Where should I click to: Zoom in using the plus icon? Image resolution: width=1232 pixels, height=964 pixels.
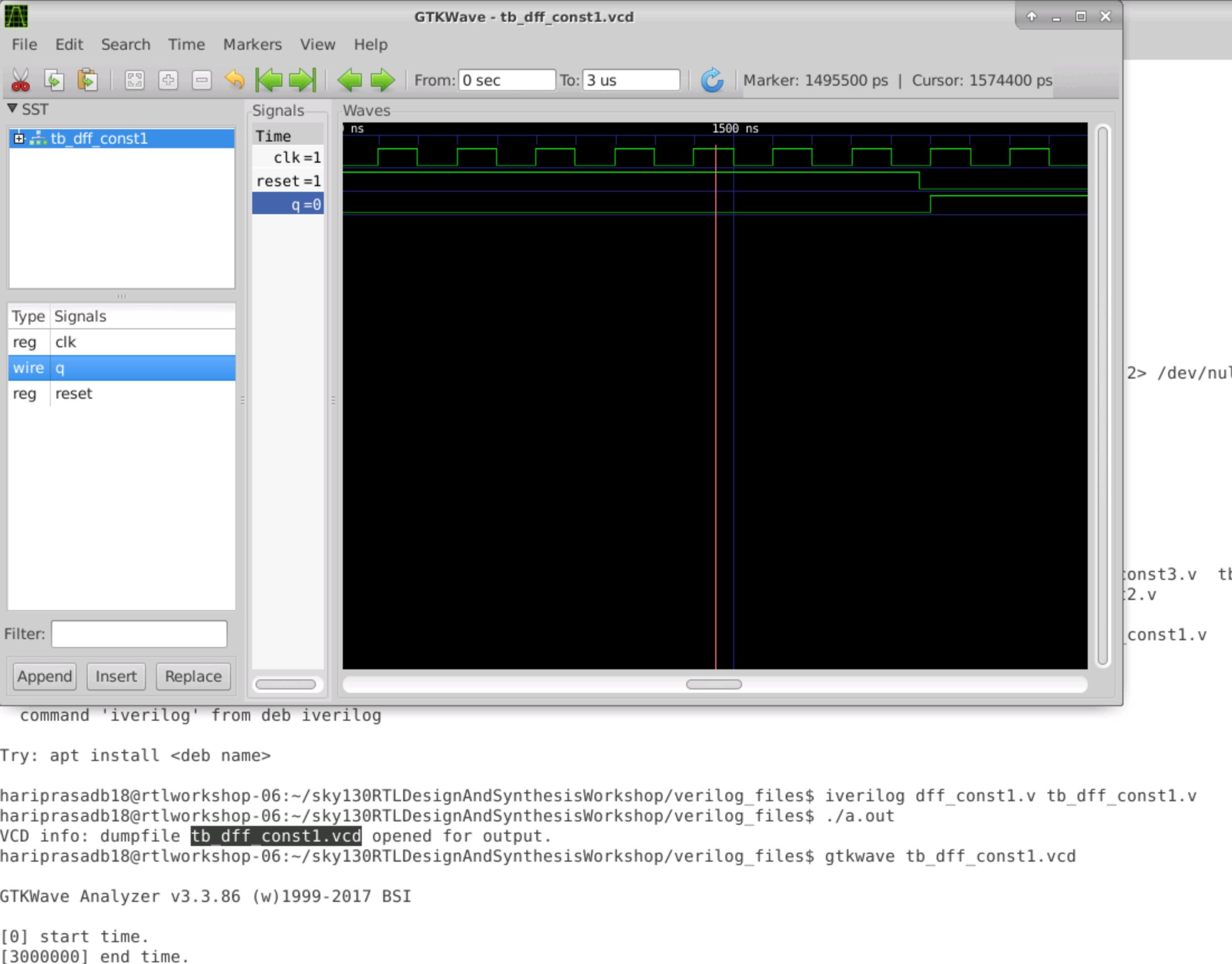tap(169, 80)
